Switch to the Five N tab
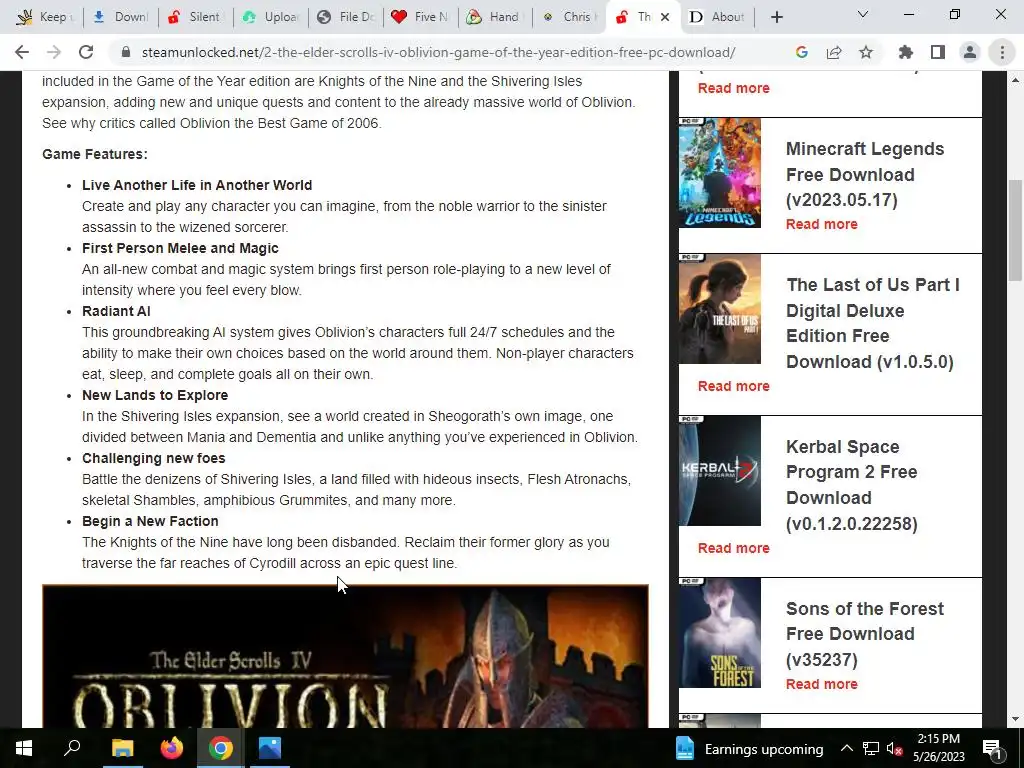Viewport: 1024px width, 768px height. point(421,17)
